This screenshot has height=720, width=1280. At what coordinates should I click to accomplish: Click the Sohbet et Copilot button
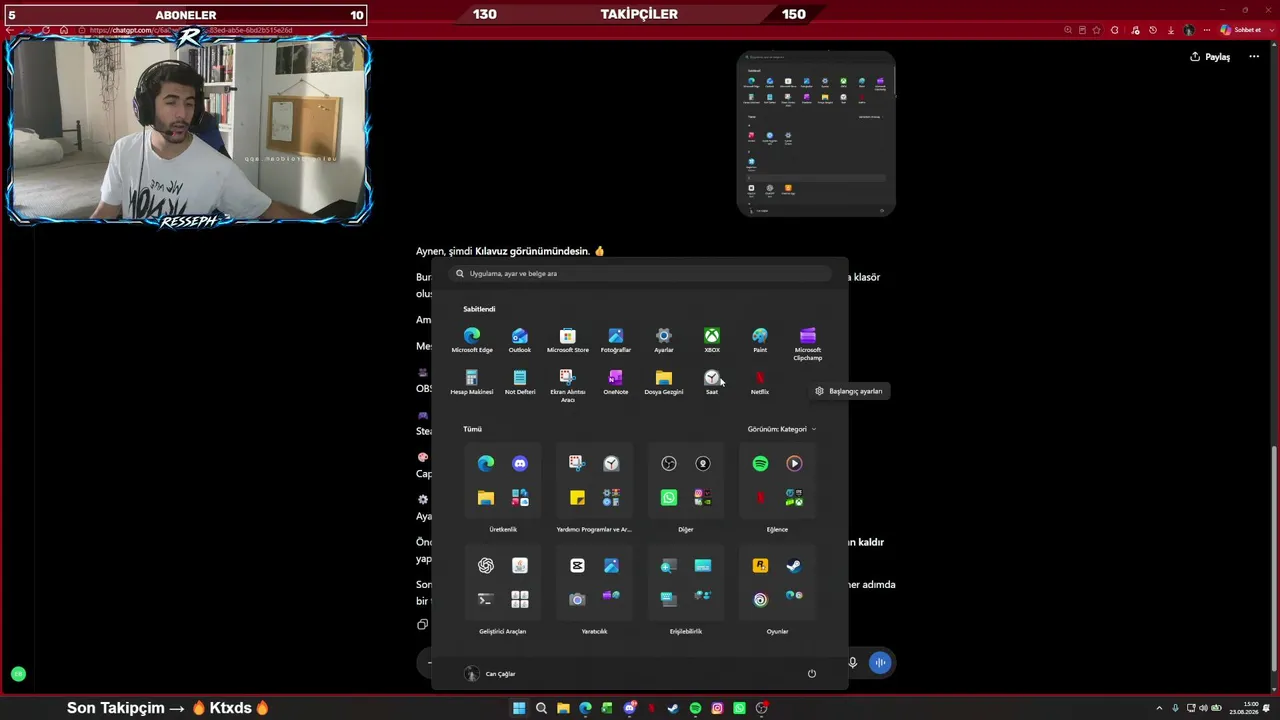[x=1240, y=30]
